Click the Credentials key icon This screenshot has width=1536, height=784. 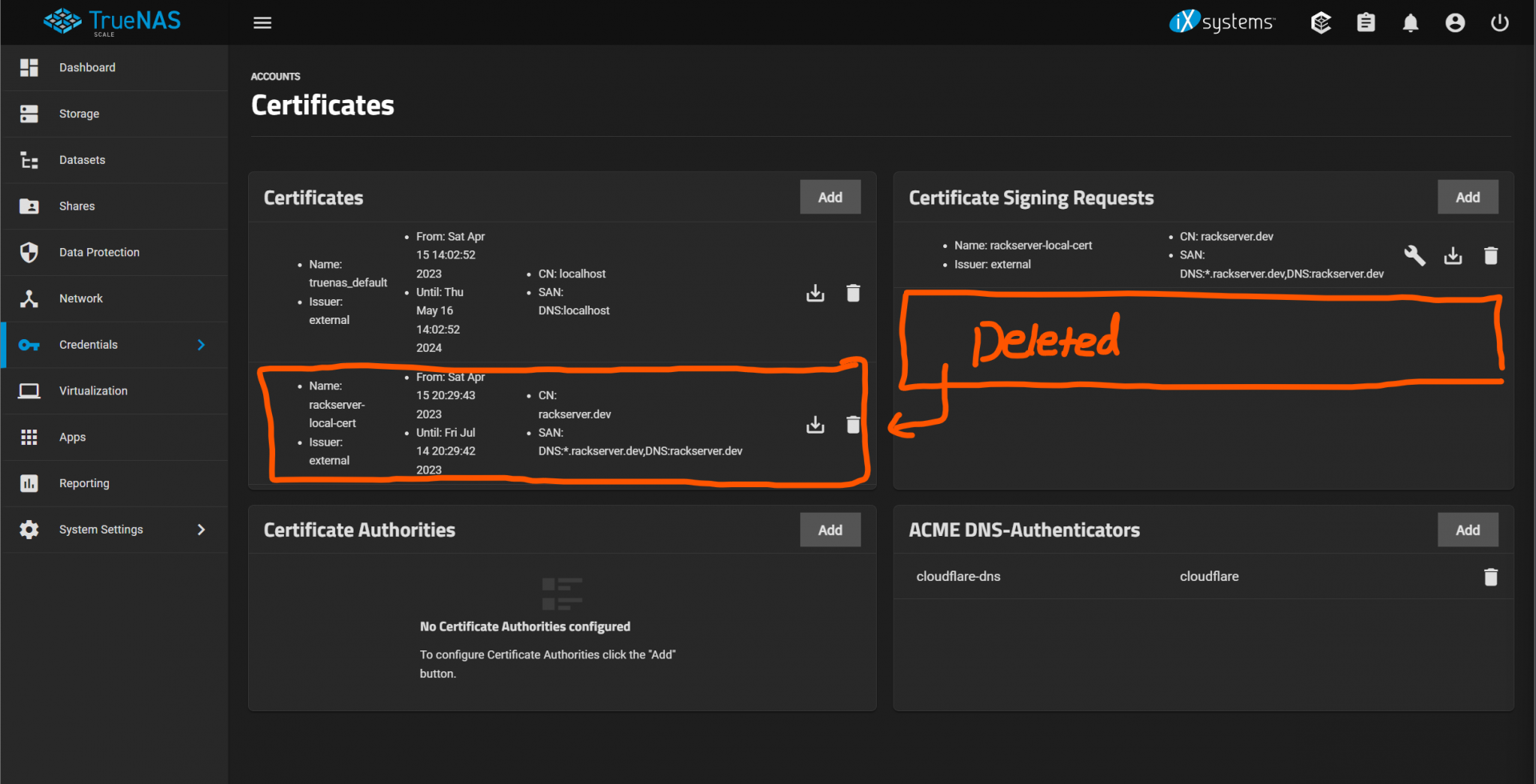tap(30, 345)
